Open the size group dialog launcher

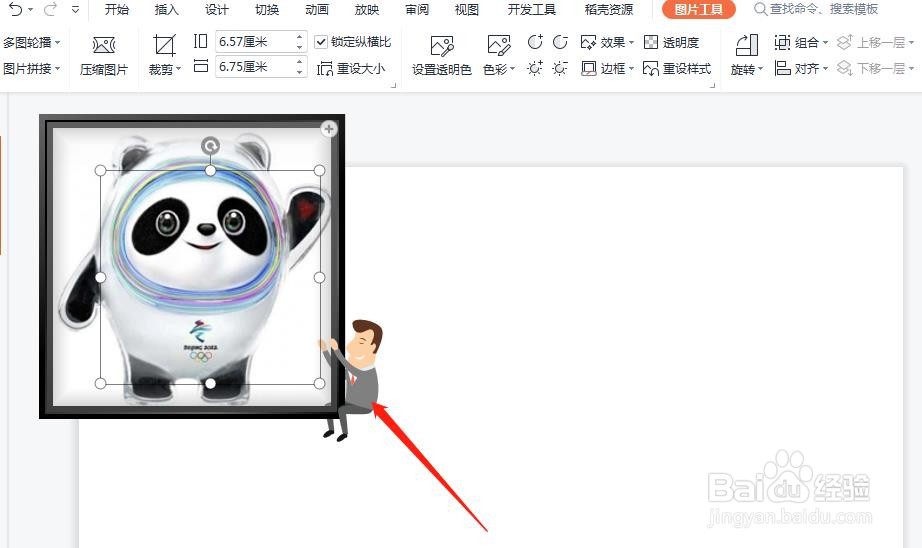coord(393,85)
